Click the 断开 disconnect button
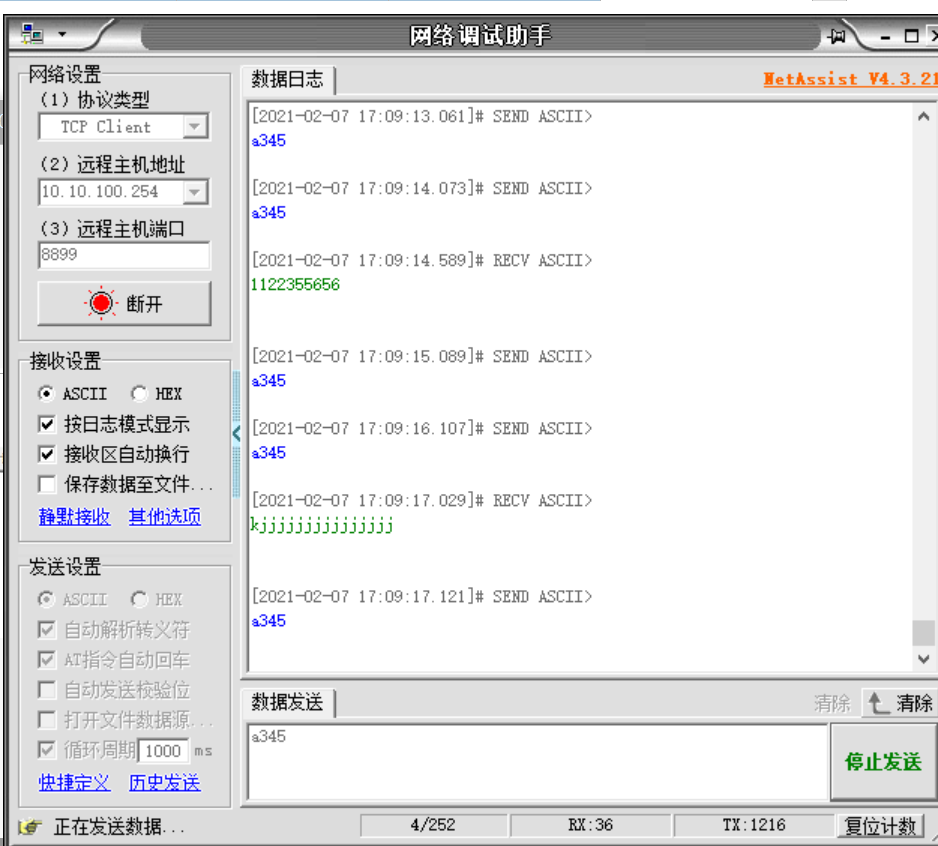Screen dimensions: 938x846 coord(124,303)
